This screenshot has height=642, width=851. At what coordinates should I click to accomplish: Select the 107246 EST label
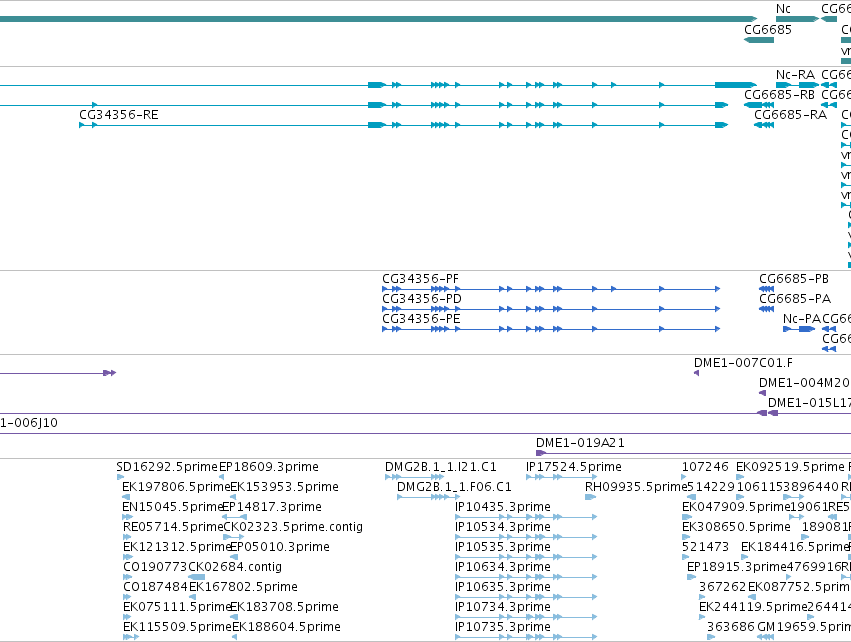click(x=705, y=467)
